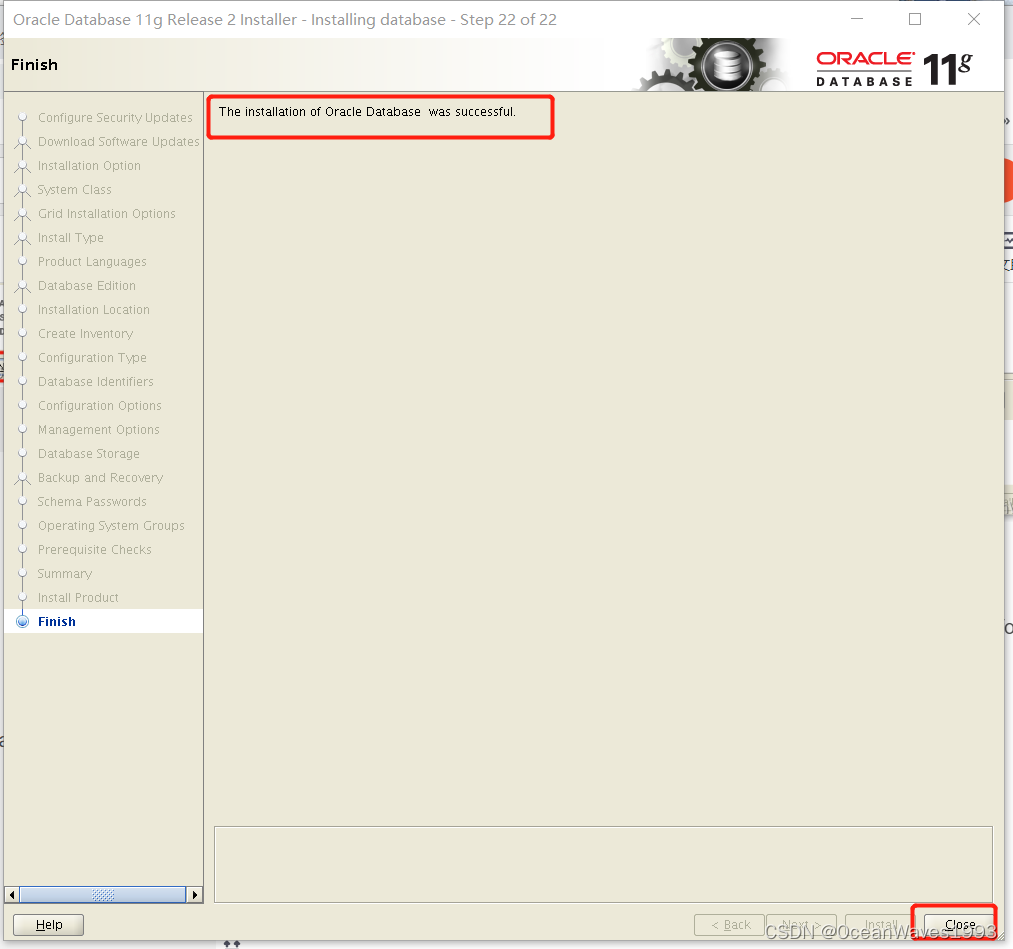This screenshot has height=949, width=1013.
Task: Click the Close button
Action: (958, 925)
